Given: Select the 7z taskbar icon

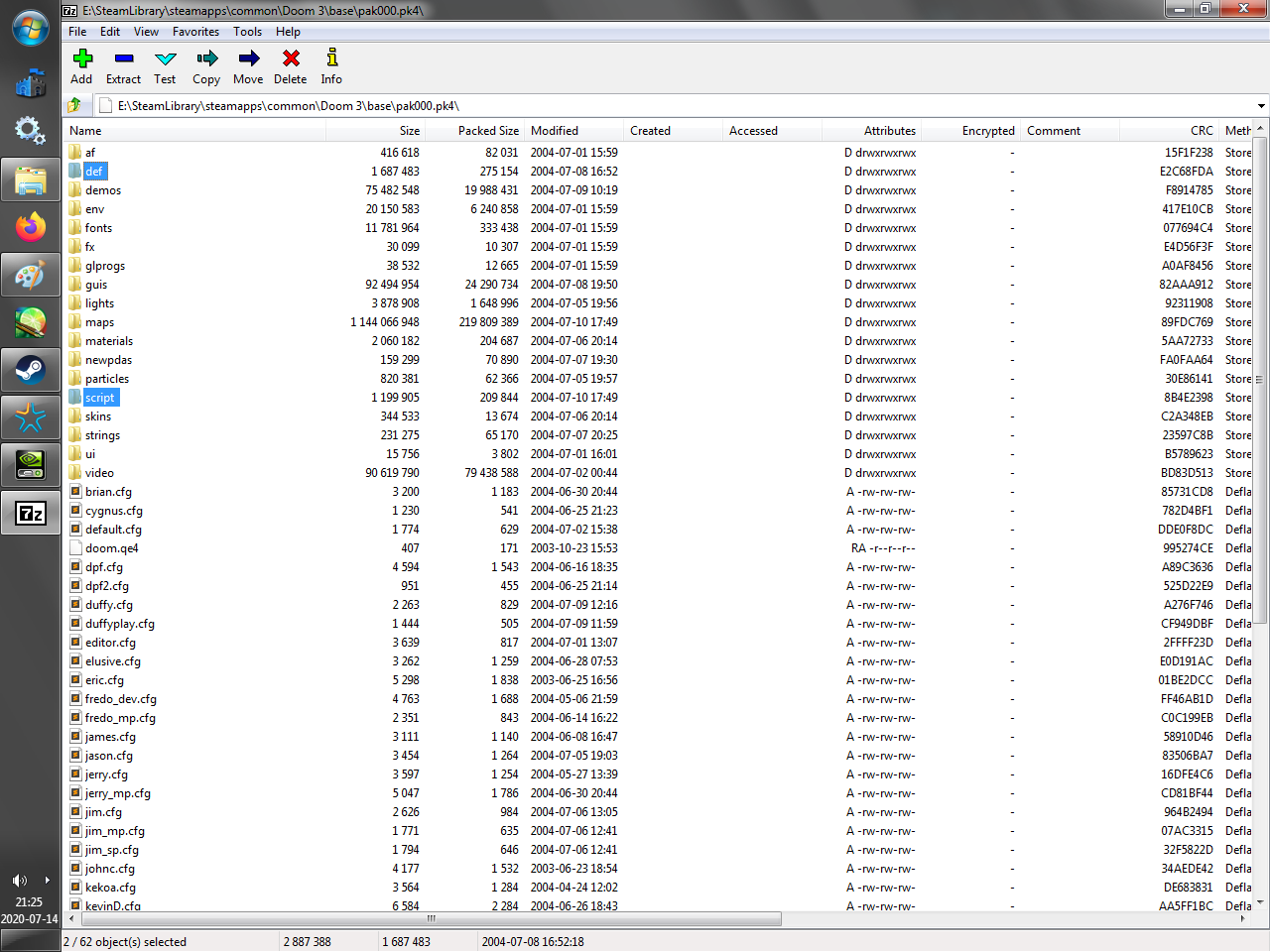Looking at the screenshot, I should [x=31, y=513].
